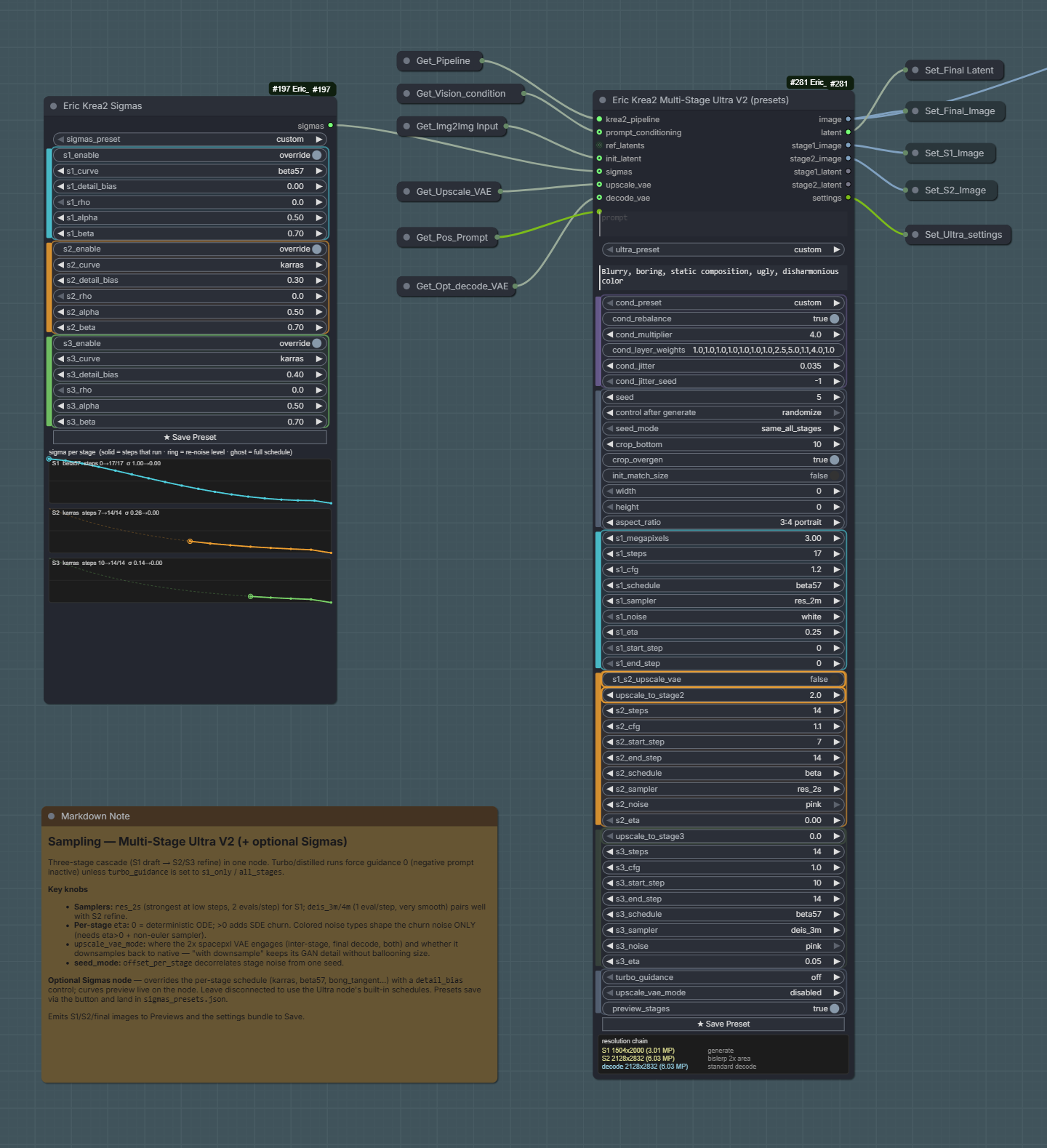Open the s3_schedule beta57 dropdown
Image resolution: width=1047 pixels, height=1148 pixels.
723,914
